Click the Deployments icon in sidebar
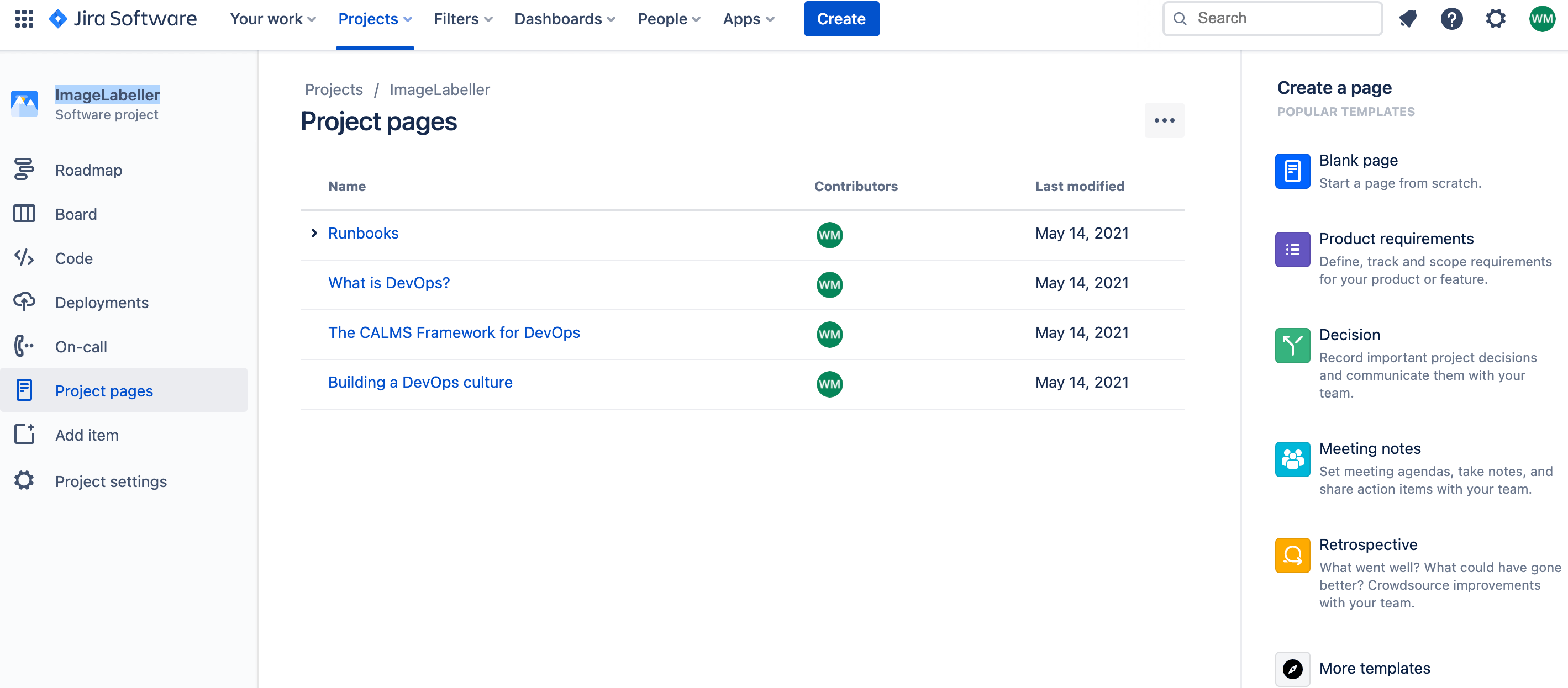 pos(24,301)
